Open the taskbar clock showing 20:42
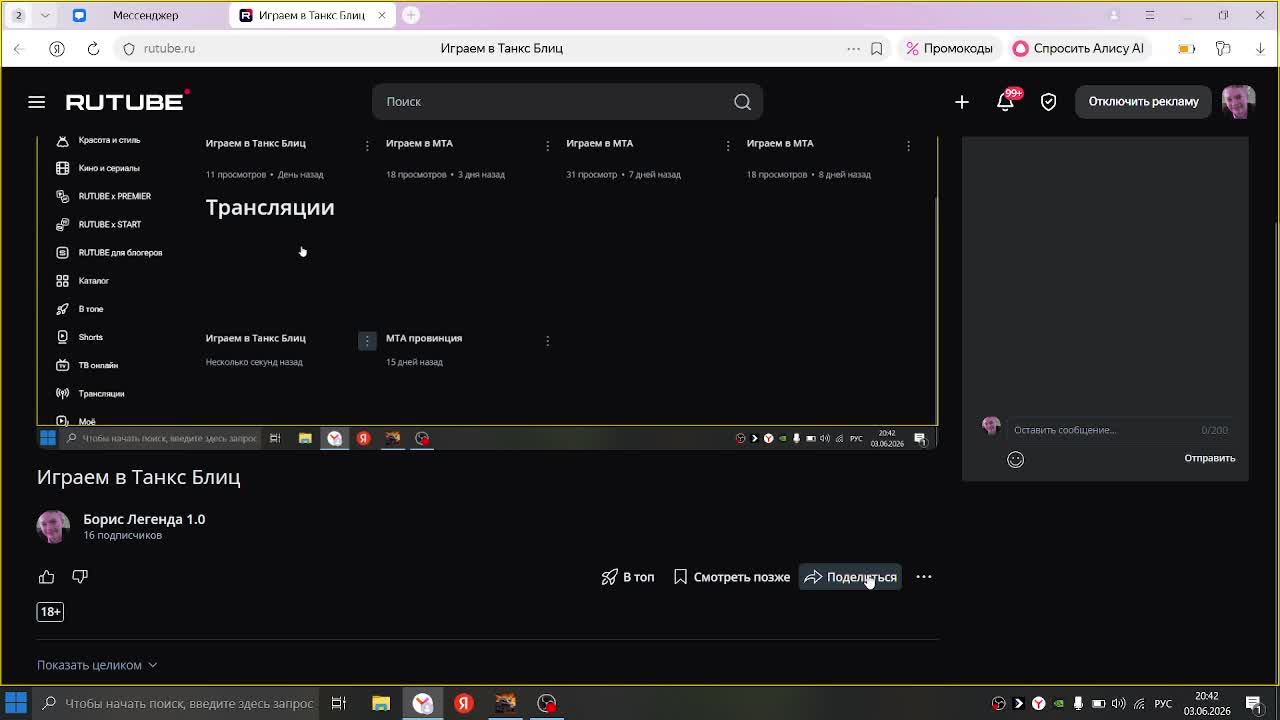The image size is (1280, 720). [x=1207, y=703]
